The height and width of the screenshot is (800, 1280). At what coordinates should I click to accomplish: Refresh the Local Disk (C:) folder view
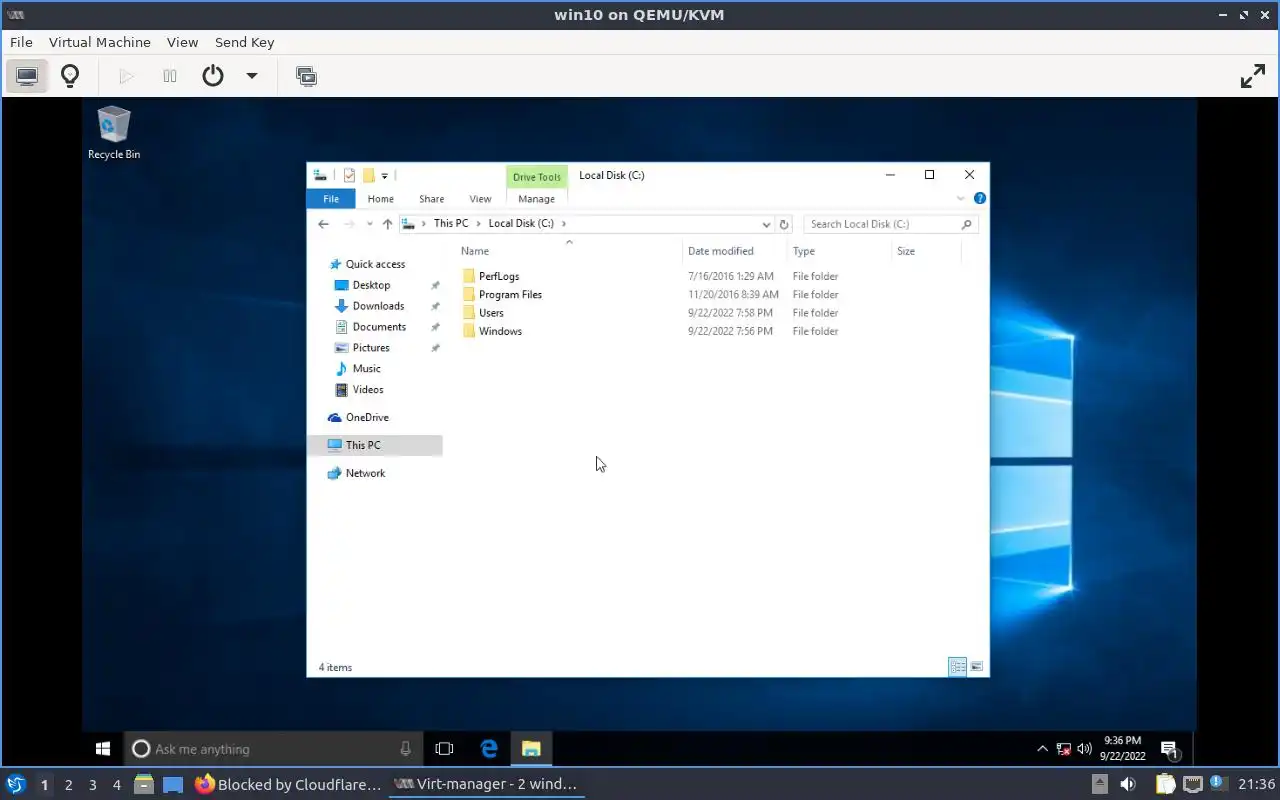point(785,224)
